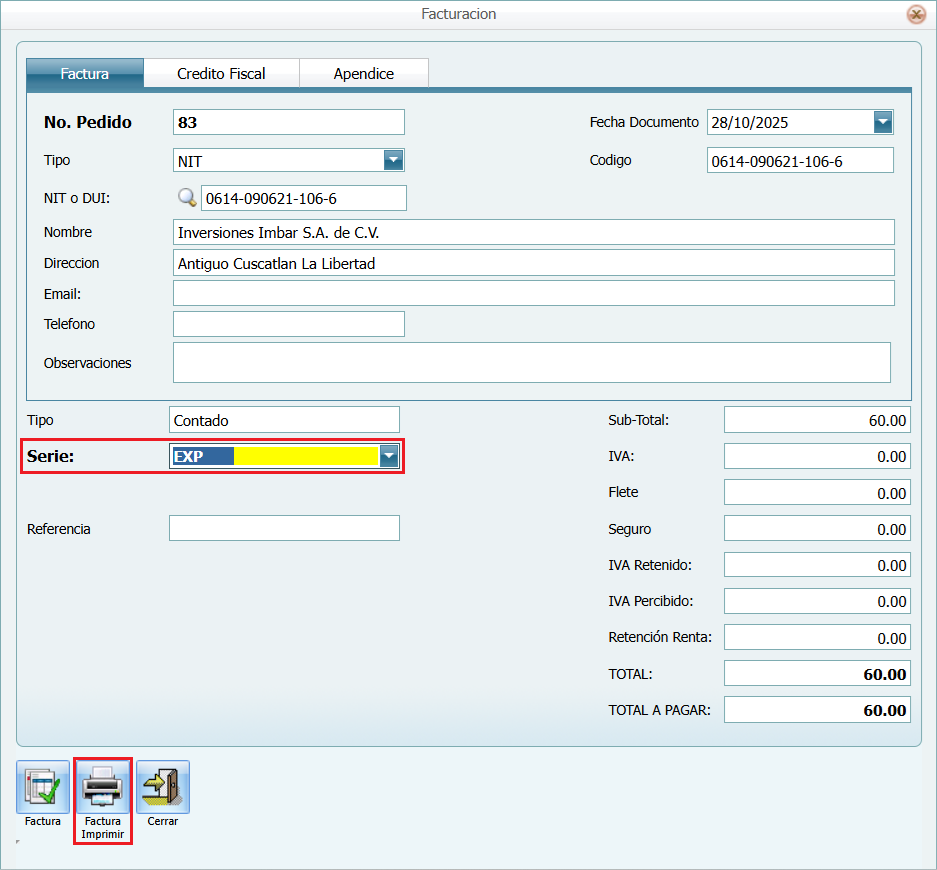The image size is (937, 870).
Task: Click the magnifier search icon beside NIT
Action: (187, 198)
